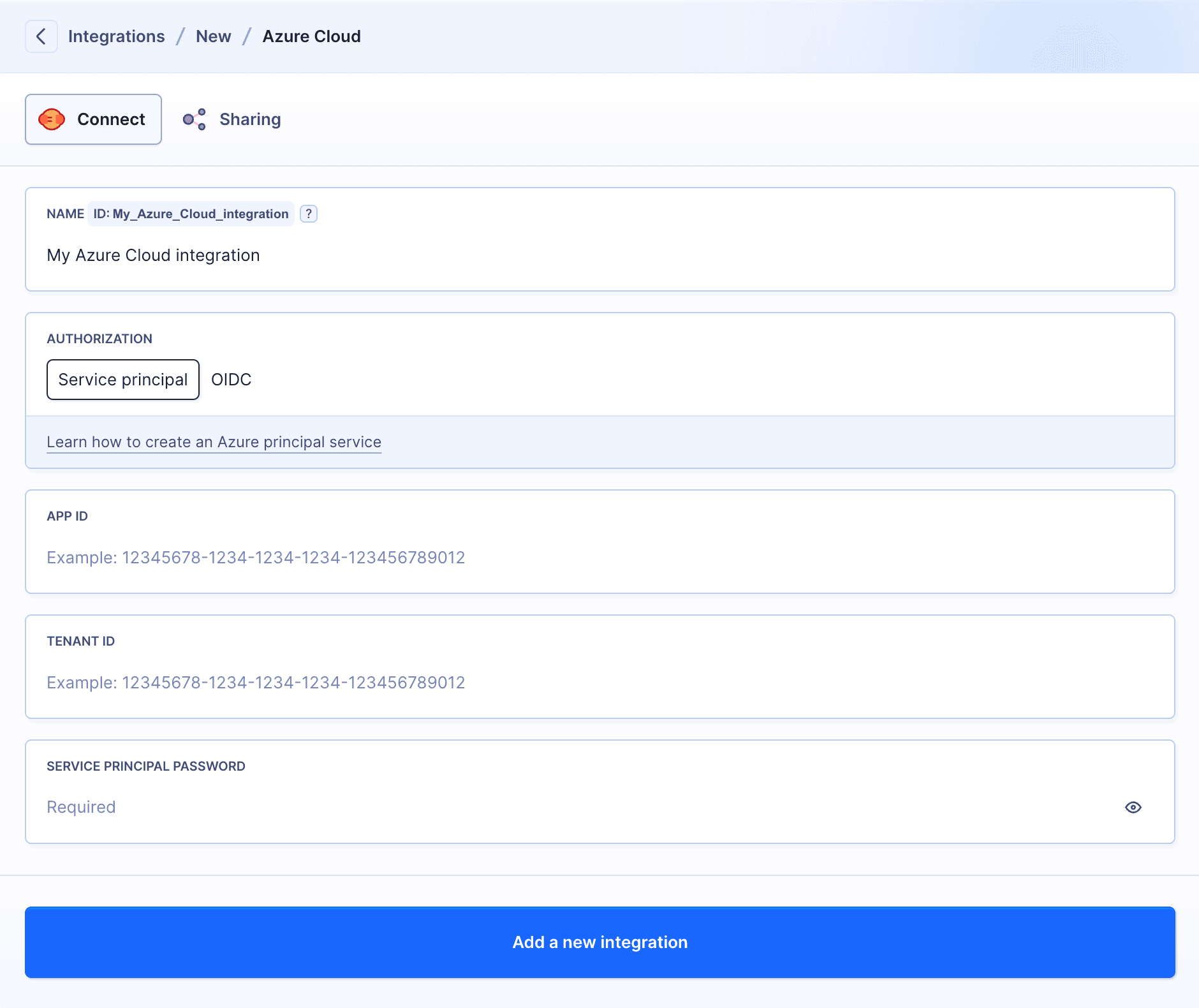Open the New breadcrumb link
1199x1008 pixels.
coord(213,36)
